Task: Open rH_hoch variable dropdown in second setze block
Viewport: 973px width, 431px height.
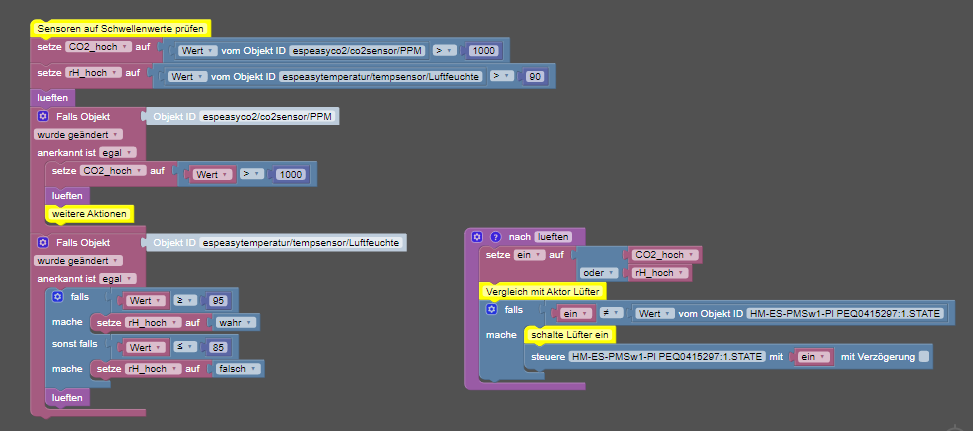Action: click(93, 73)
